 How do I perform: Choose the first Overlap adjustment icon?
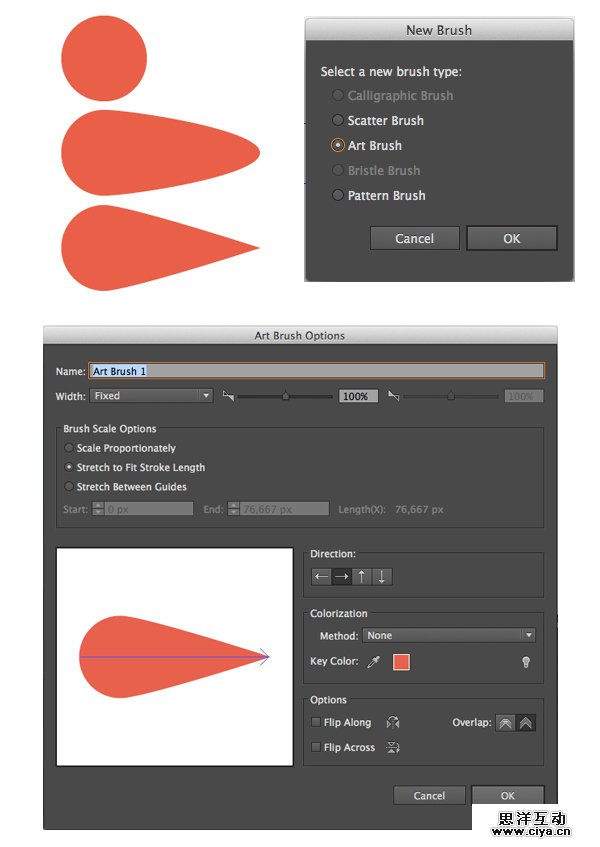tap(505, 723)
